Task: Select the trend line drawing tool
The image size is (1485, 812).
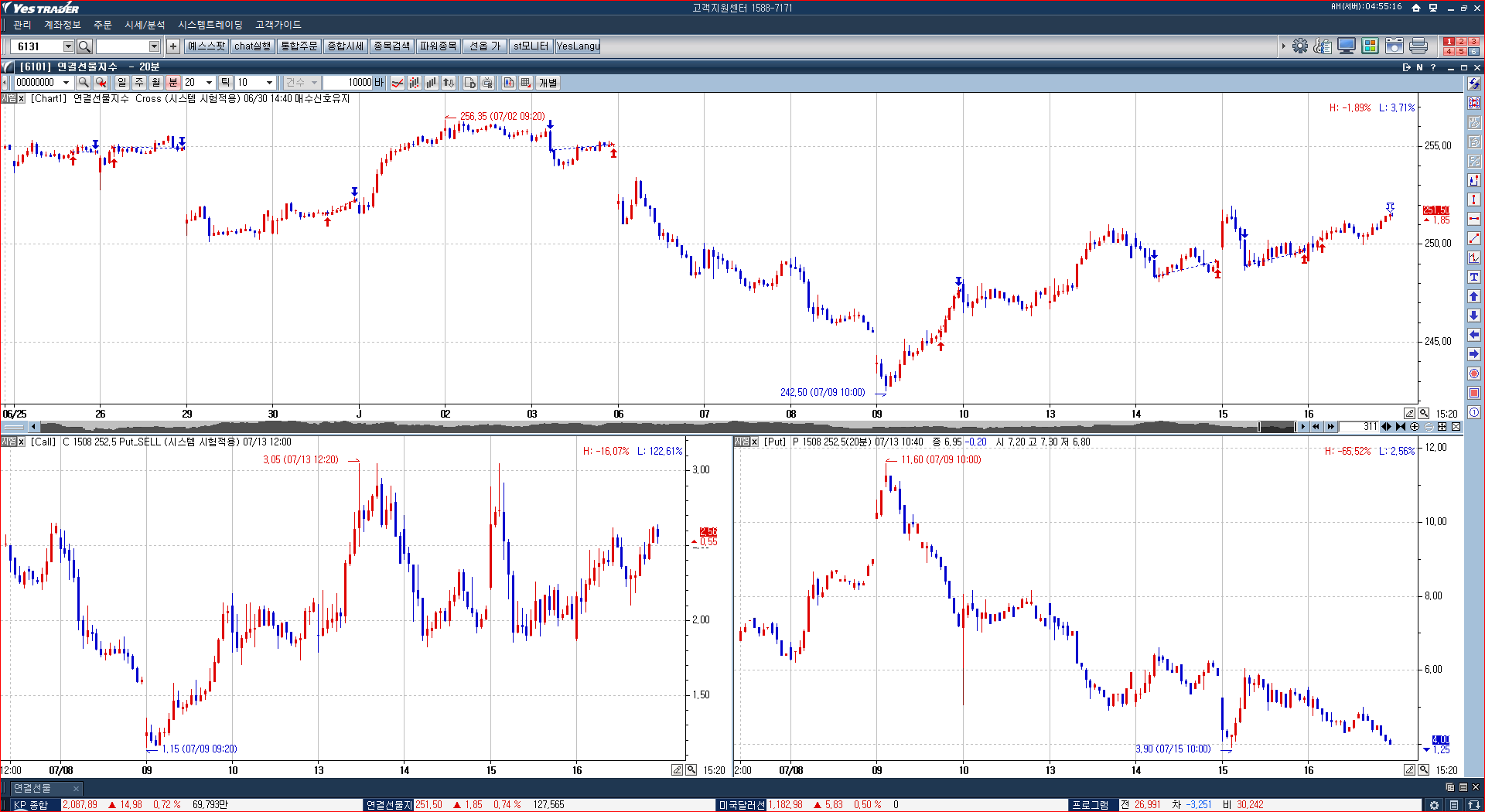Action: [x=1474, y=238]
